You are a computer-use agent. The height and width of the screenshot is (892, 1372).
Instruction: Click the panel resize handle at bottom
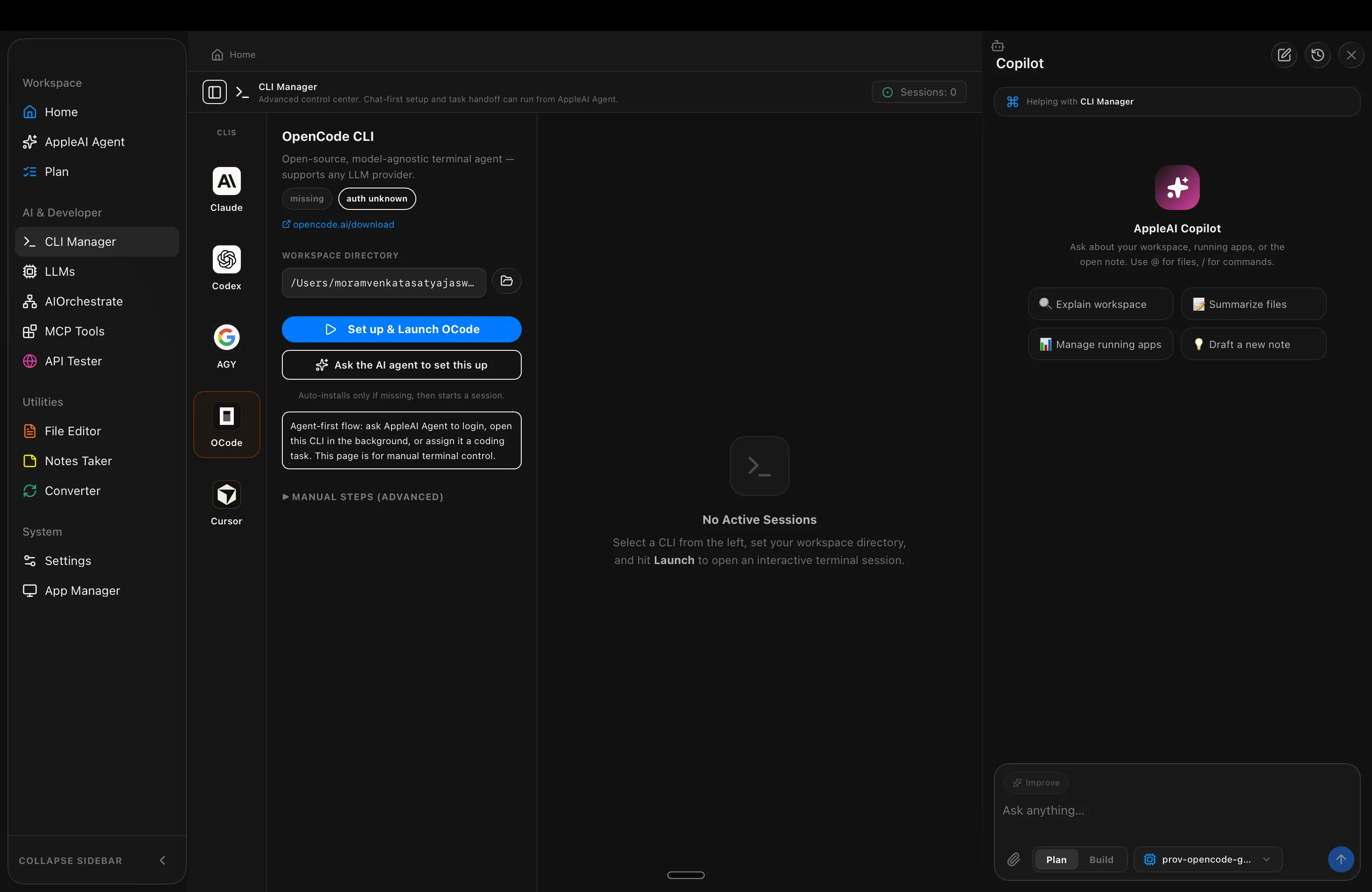coord(686,875)
